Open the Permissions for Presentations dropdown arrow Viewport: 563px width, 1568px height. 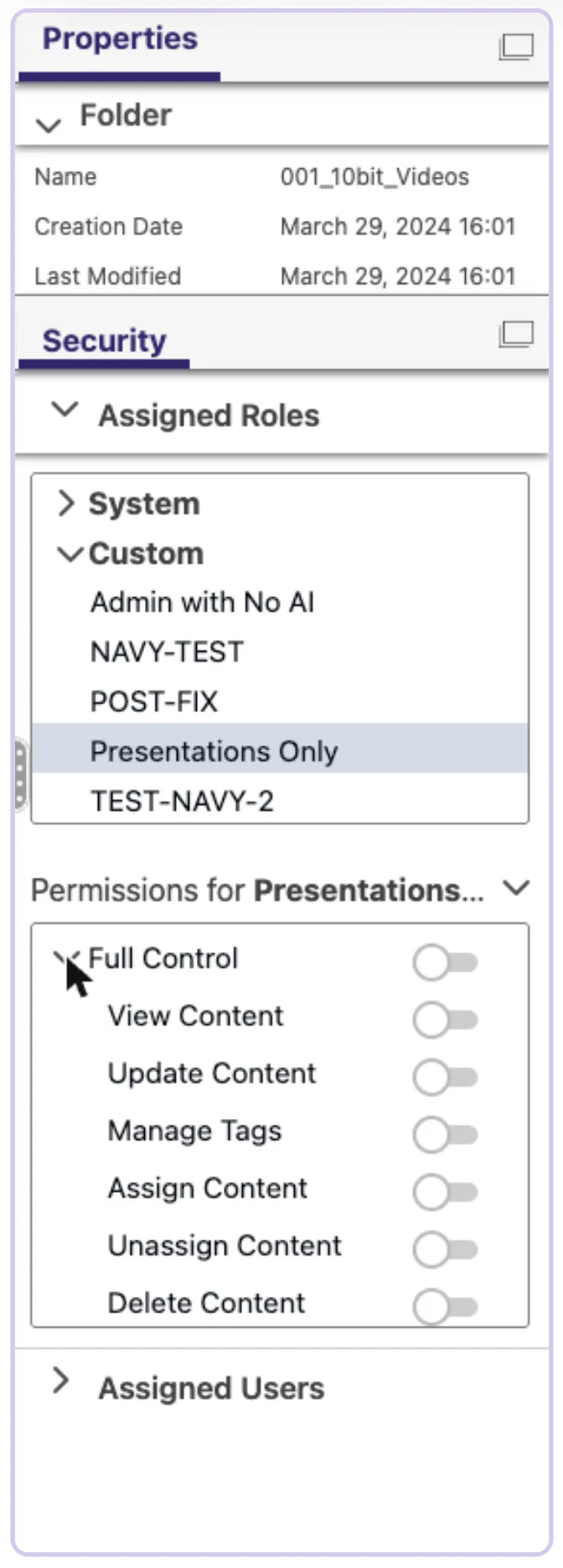pyautogui.click(x=517, y=888)
